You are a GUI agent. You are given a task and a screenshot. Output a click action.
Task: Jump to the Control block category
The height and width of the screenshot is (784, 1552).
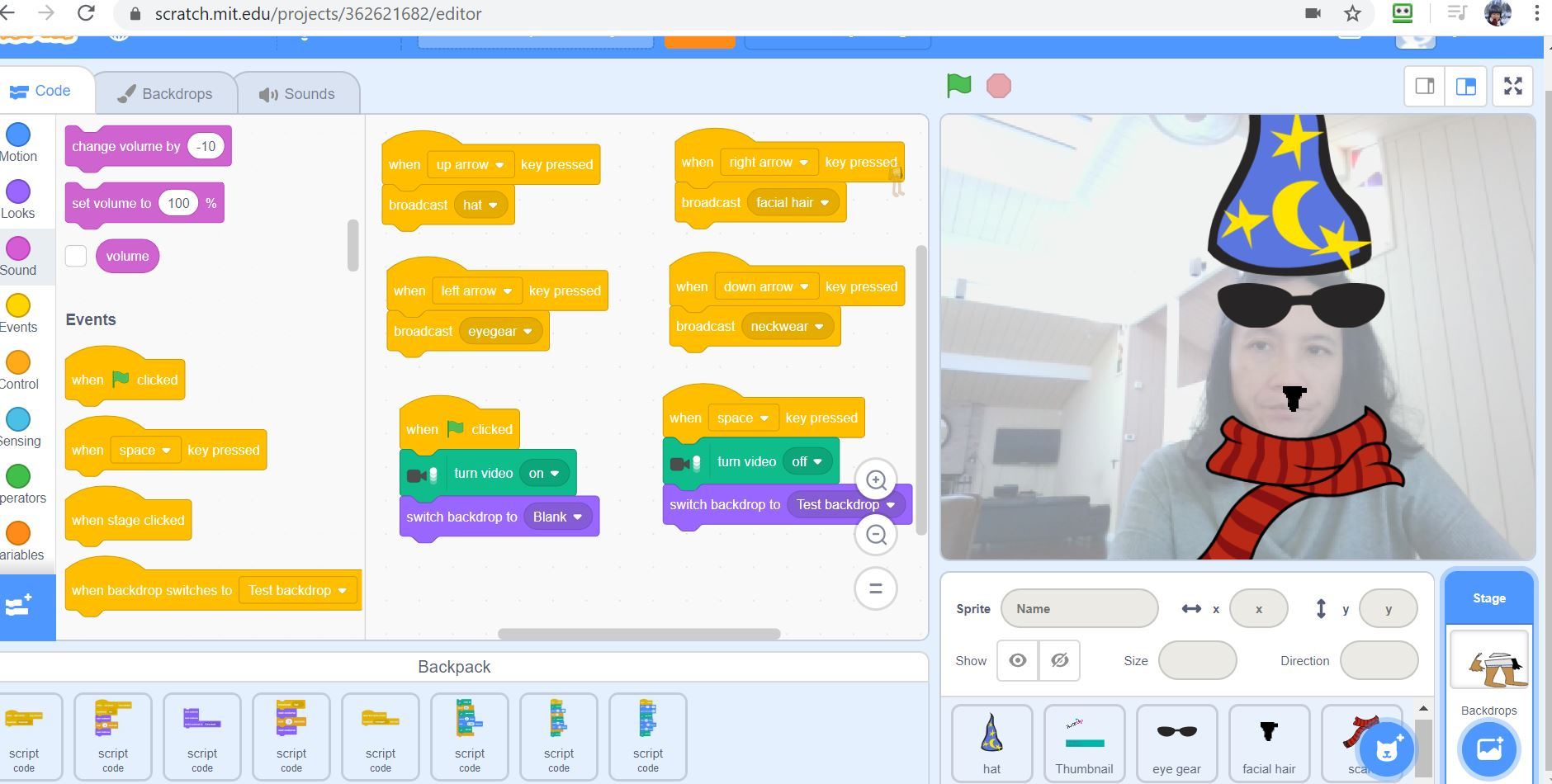click(x=18, y=371)
